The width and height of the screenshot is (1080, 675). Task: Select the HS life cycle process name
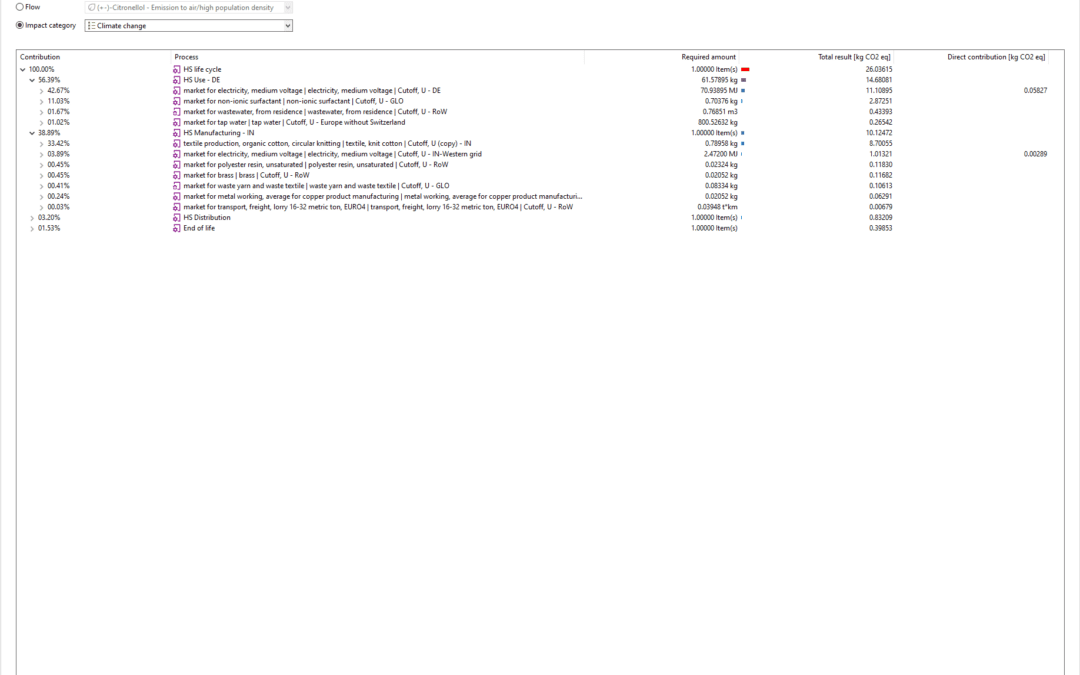coord(202,70)
